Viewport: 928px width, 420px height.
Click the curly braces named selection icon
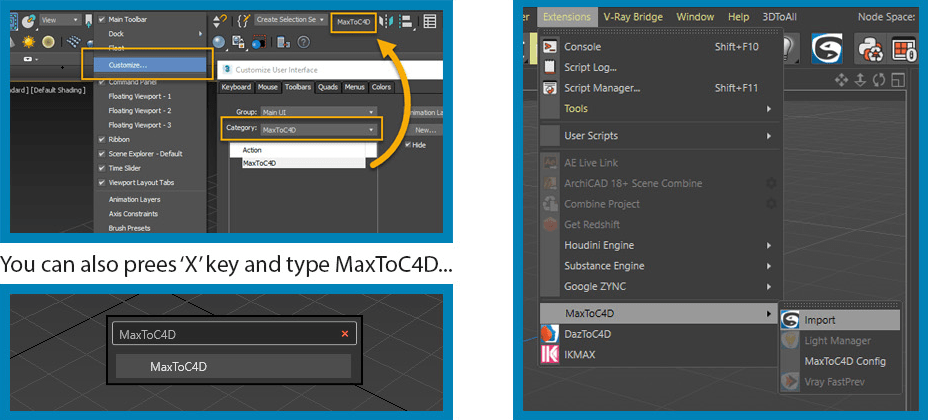pos(243,21)
